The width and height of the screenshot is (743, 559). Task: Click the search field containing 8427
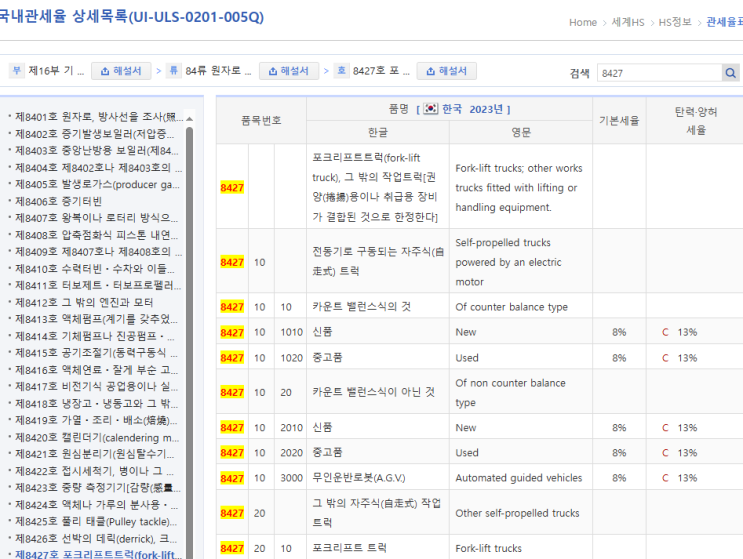click(x=659, y=73)
